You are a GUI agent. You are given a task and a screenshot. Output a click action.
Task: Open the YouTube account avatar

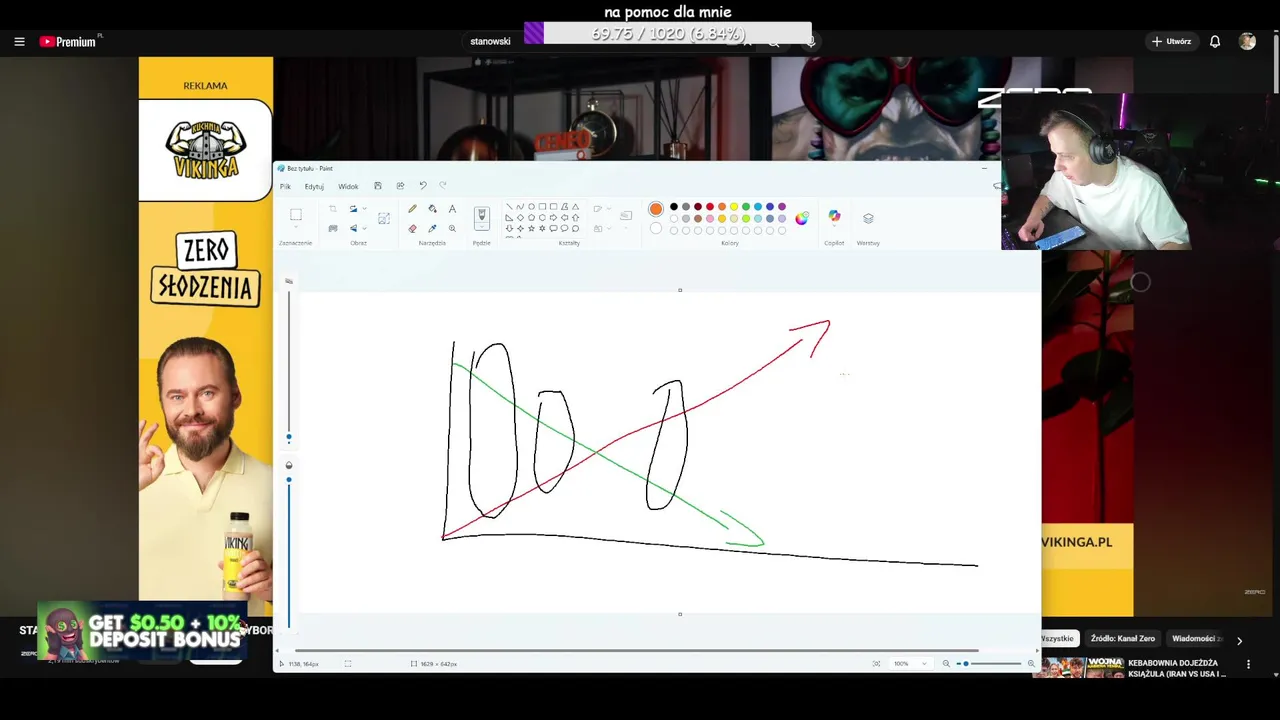[x=1247, y=42]
